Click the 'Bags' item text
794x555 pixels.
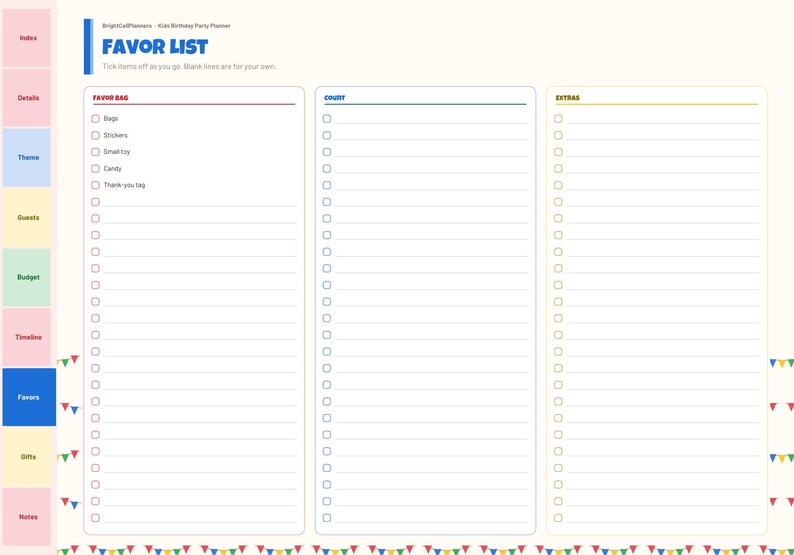pyautogui.click(x=111, y=118)
